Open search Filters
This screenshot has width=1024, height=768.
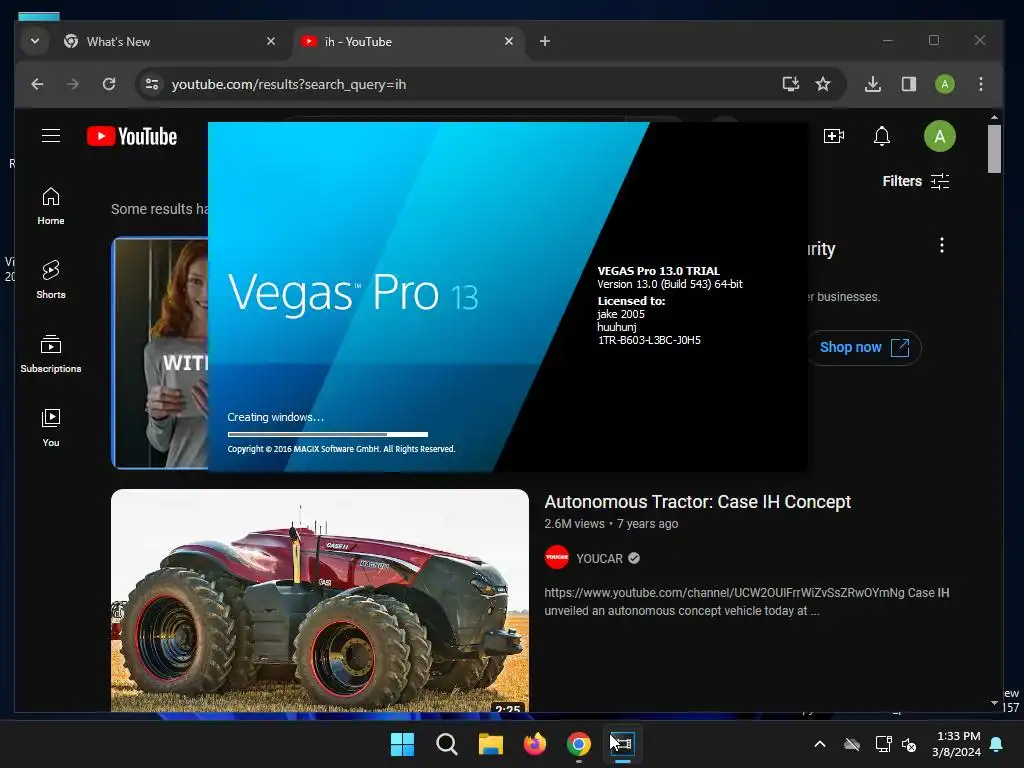point(916,181)
